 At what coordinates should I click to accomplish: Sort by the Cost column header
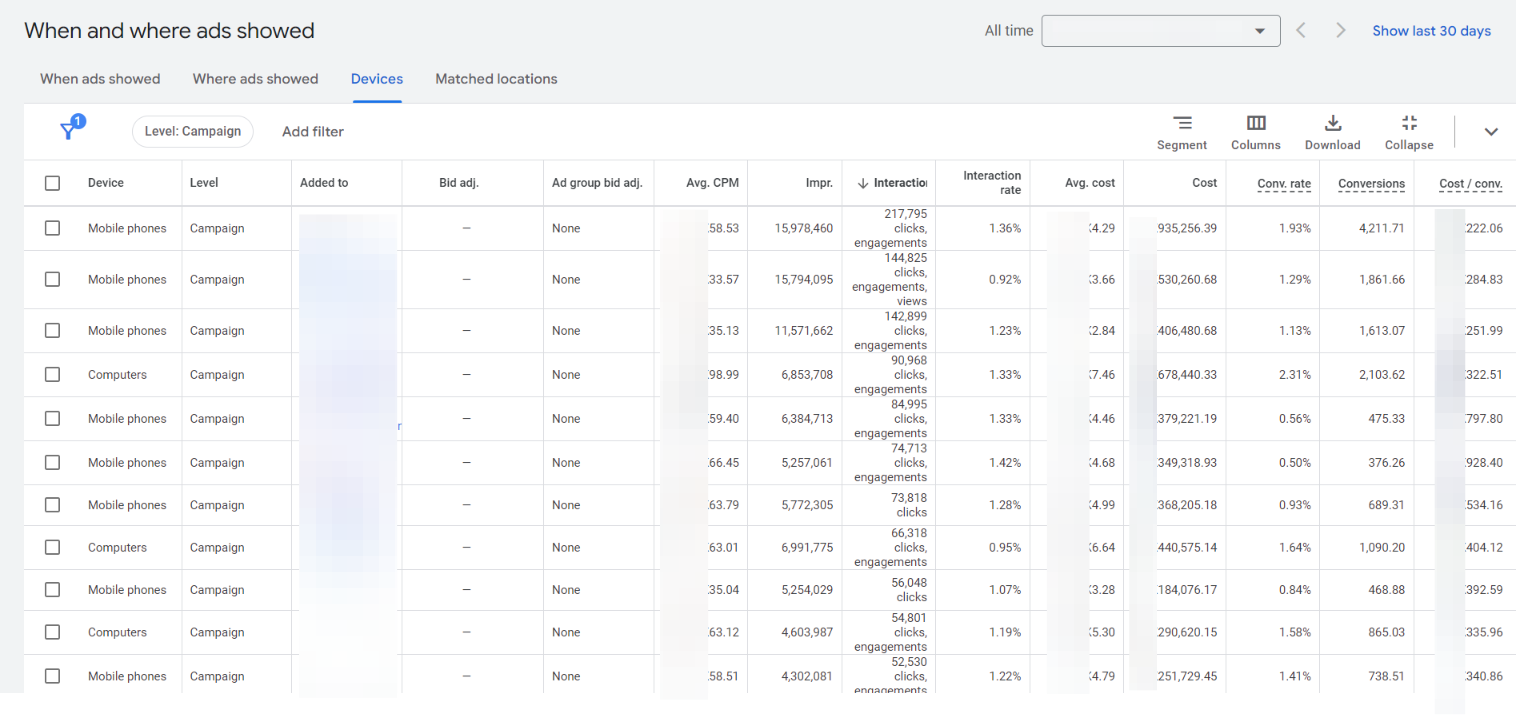coord(1205,183)
